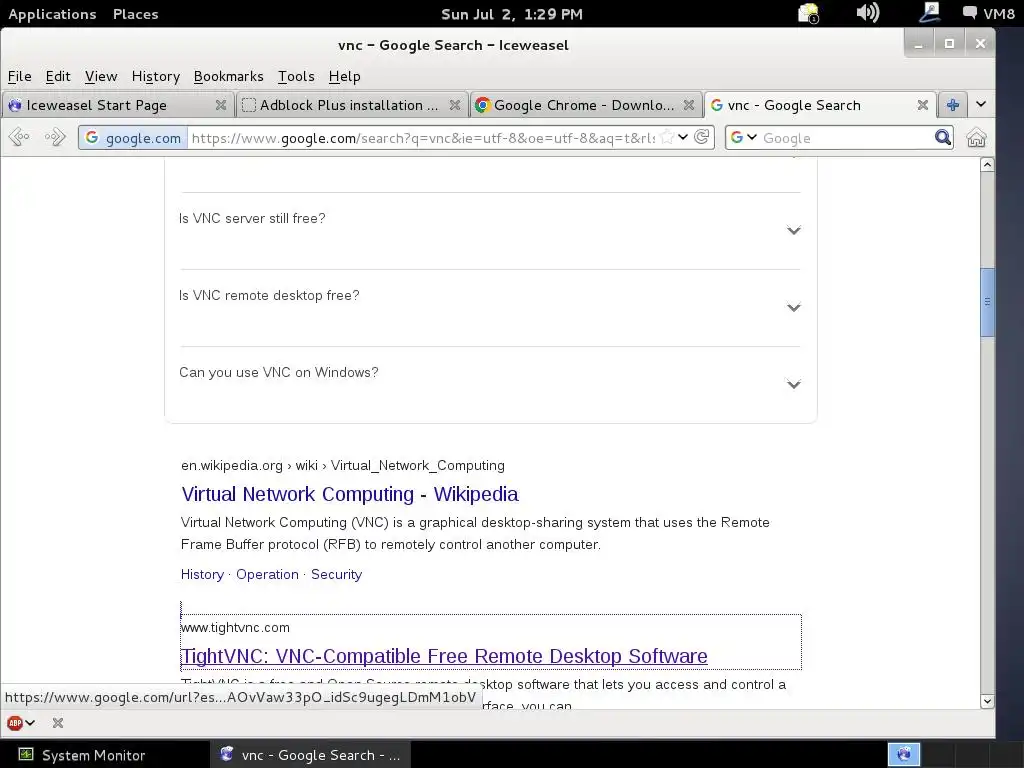Open the View menu
The width and height of the screenshot is (1024, 768).
click(101, 76)
